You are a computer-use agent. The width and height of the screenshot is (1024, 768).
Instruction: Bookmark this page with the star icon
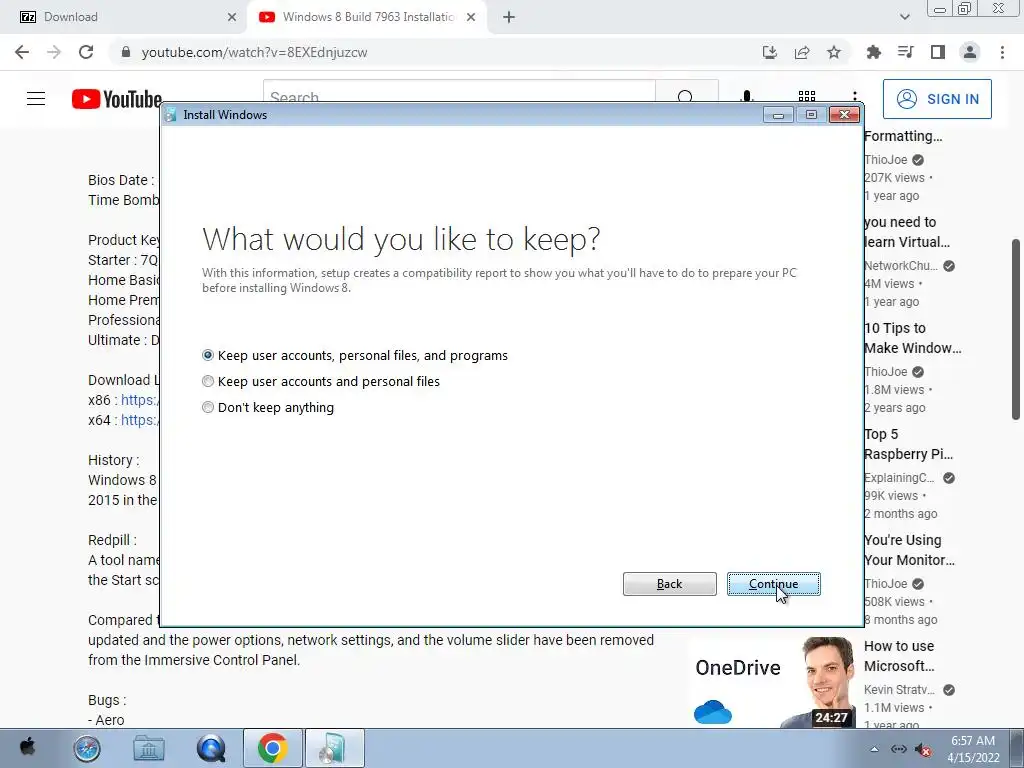pos(834,52)
